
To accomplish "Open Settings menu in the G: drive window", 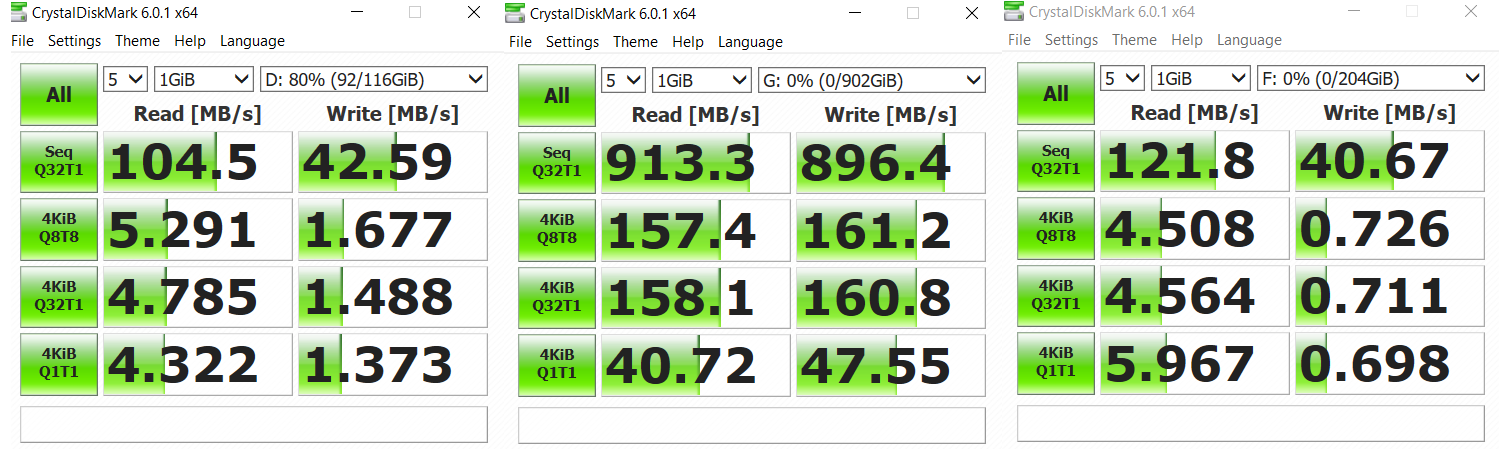I will pyautogui.click(x=572, y=42).
